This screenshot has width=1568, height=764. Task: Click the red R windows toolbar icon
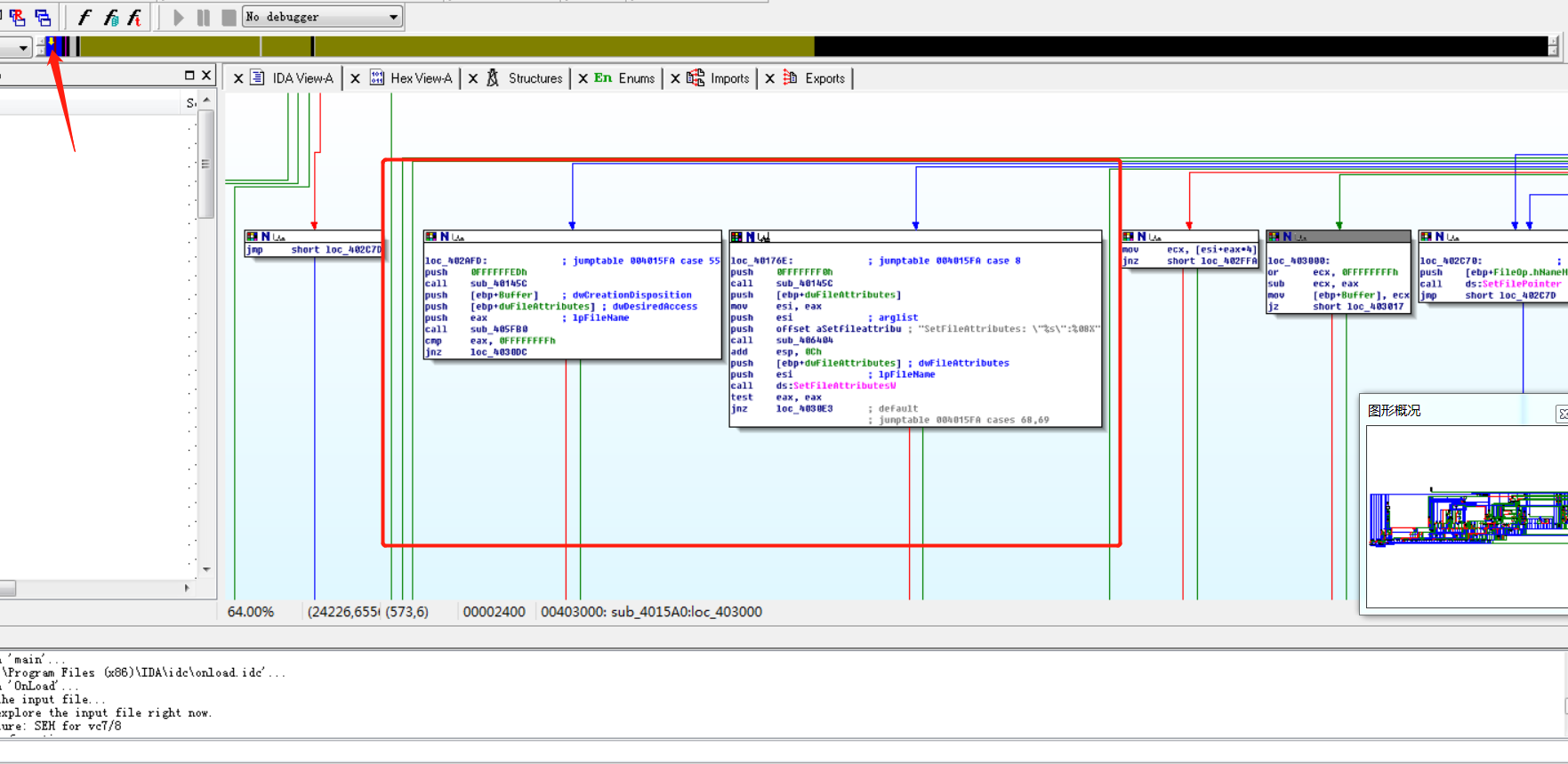coord(17,17)
